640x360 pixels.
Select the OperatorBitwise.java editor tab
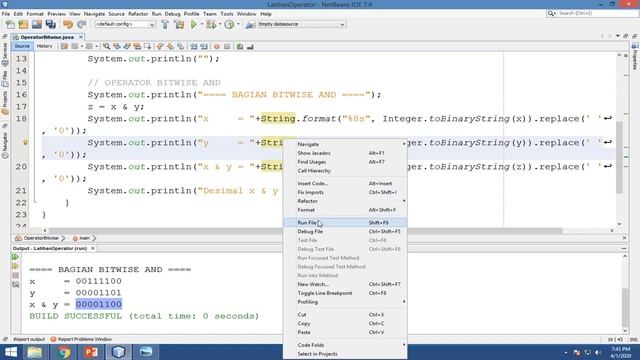(47, 37)
